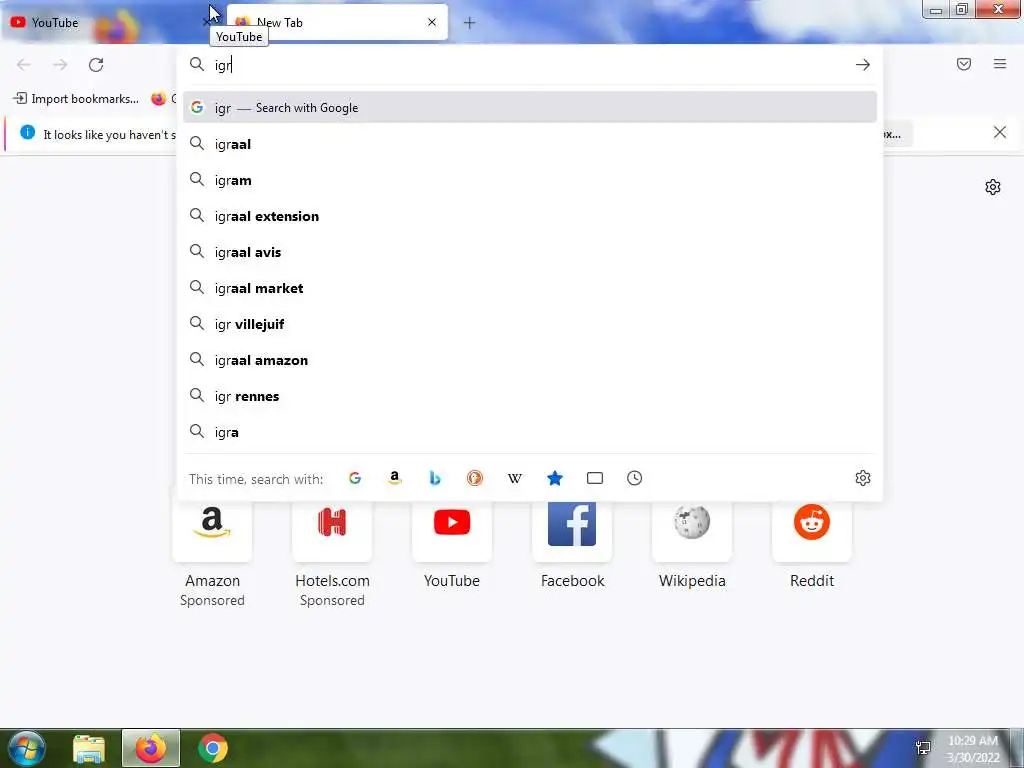Search this time with Google icon
Screen dimensions: 1024x768
355,478
